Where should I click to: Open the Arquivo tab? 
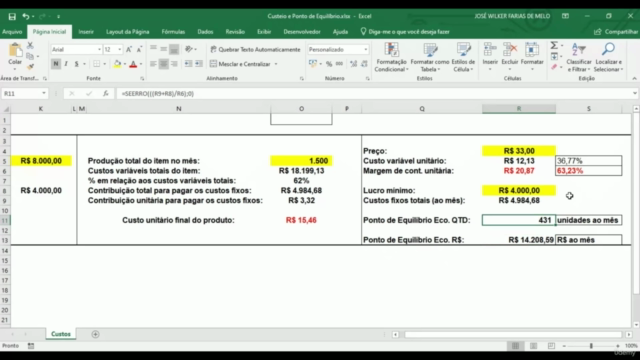[x=12, y=32]
